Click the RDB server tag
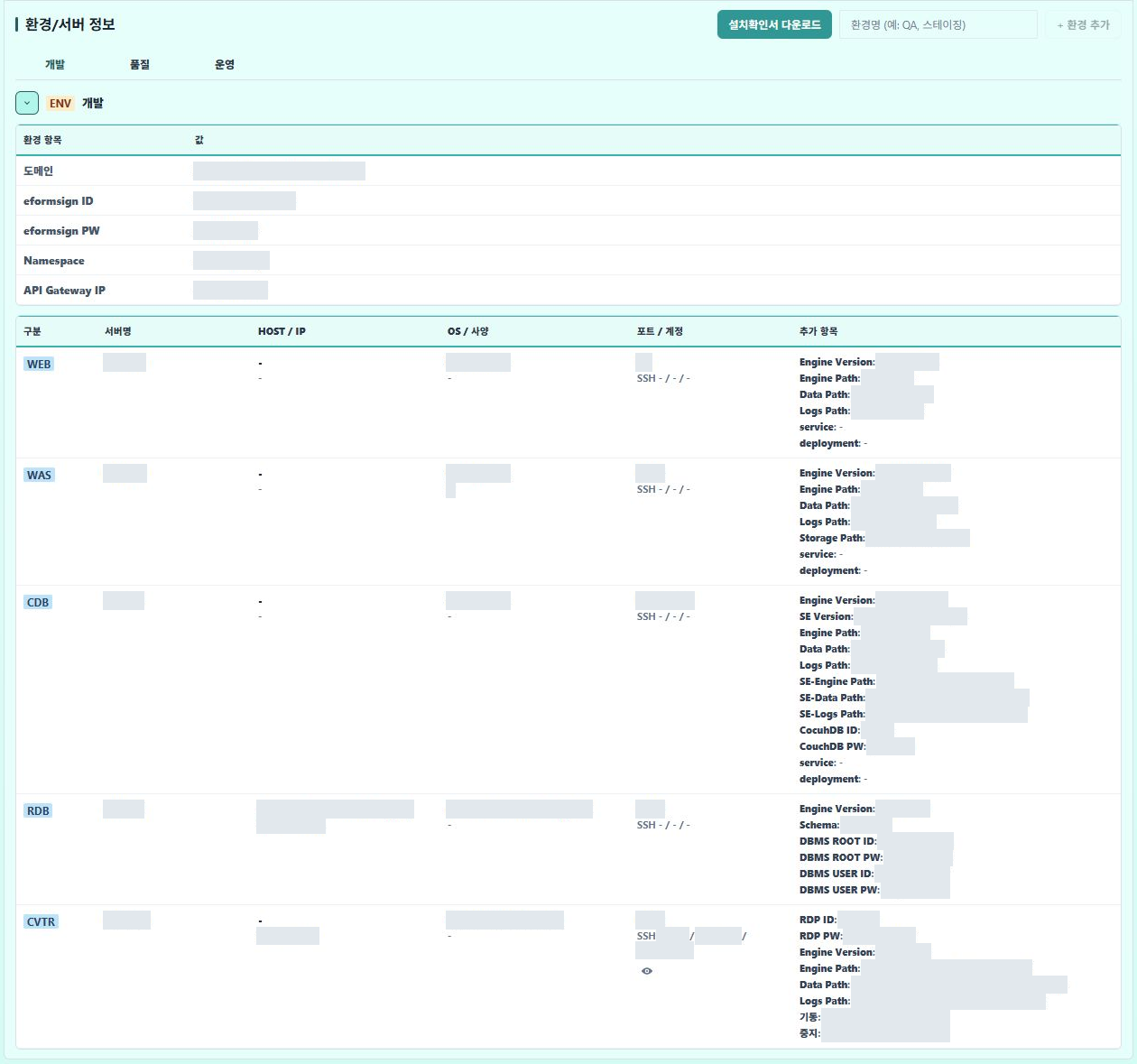 [38, 810]
